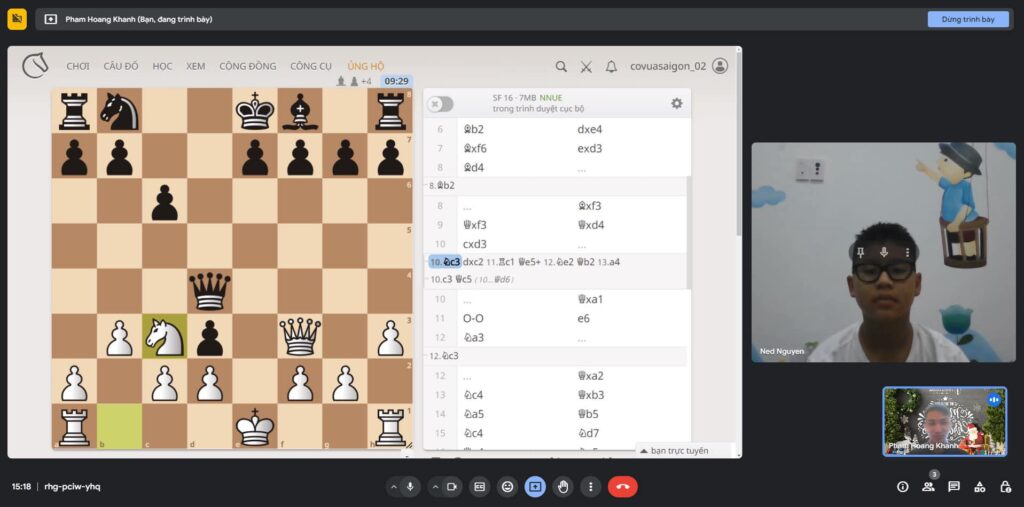1024x507 pixels.
Task: Raise hand in the meeting
Action: coord(563,487)
